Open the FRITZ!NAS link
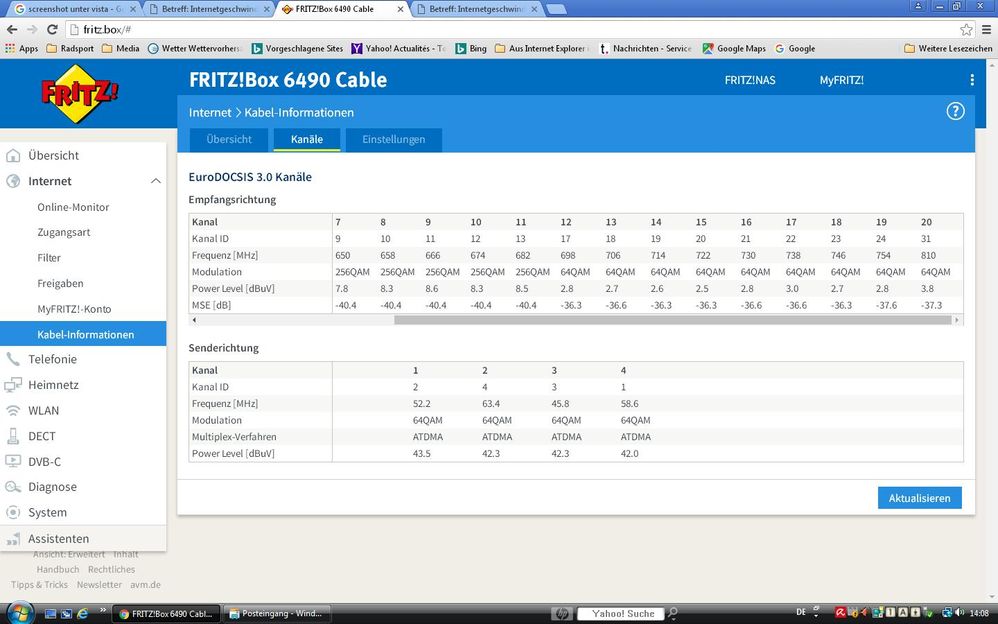The image size is (998, 624). tap(750, 80)
